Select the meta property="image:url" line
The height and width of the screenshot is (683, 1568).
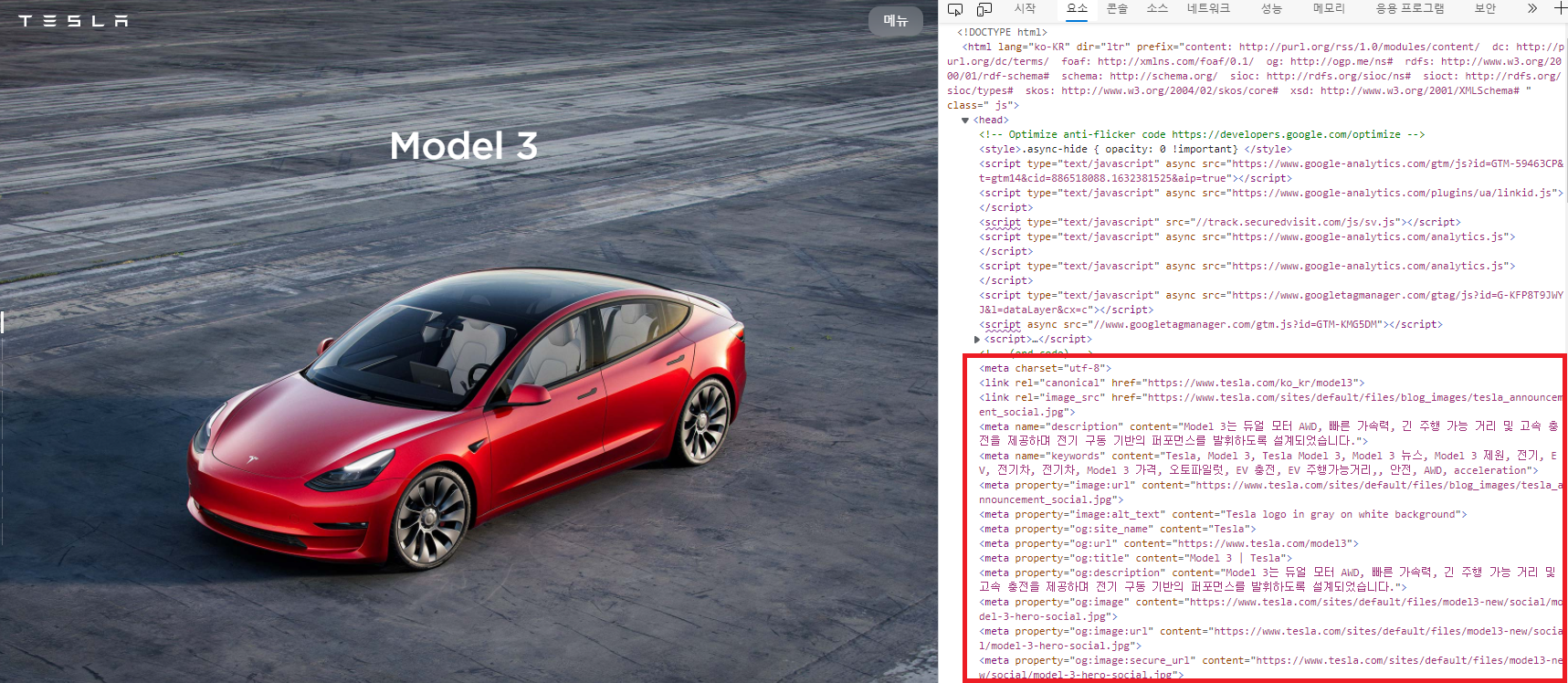coord(1270,492)
